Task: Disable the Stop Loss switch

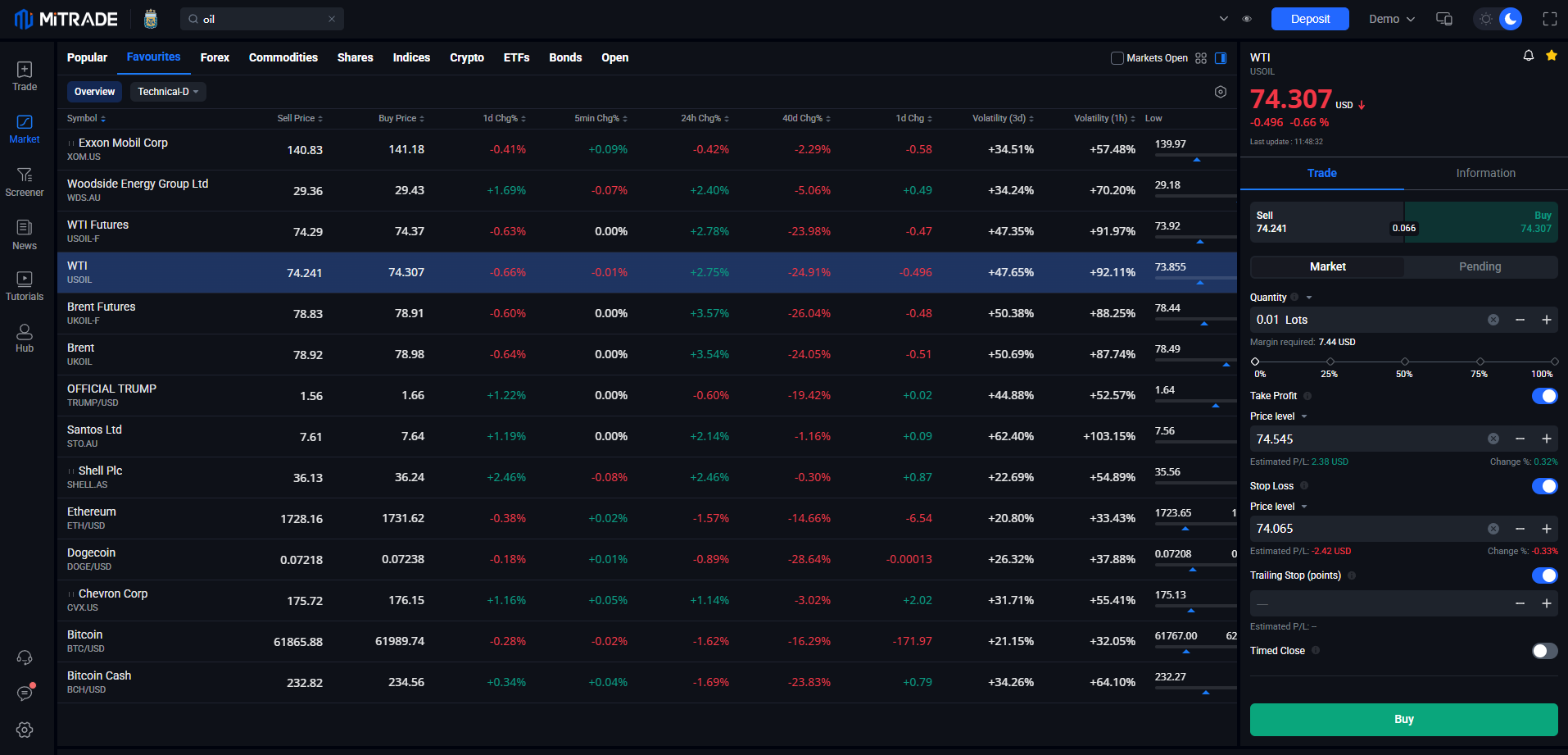Action: [1545, 486]
